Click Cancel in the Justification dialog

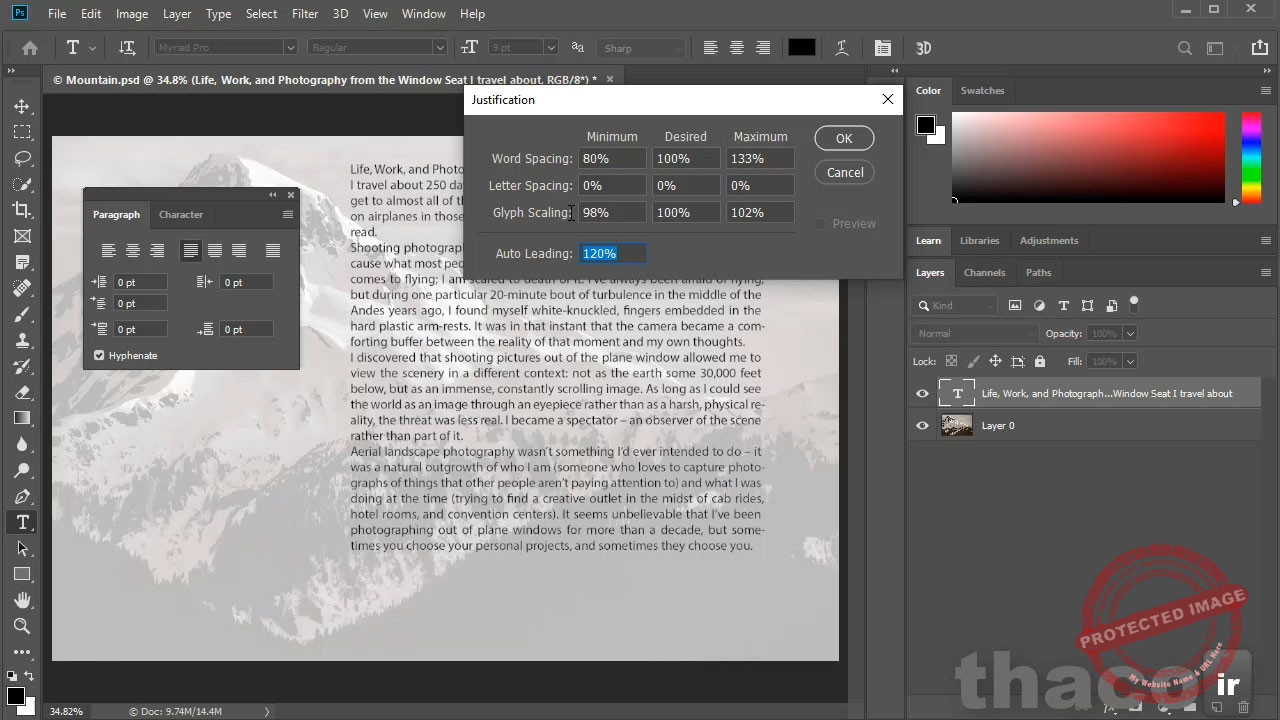844,172
